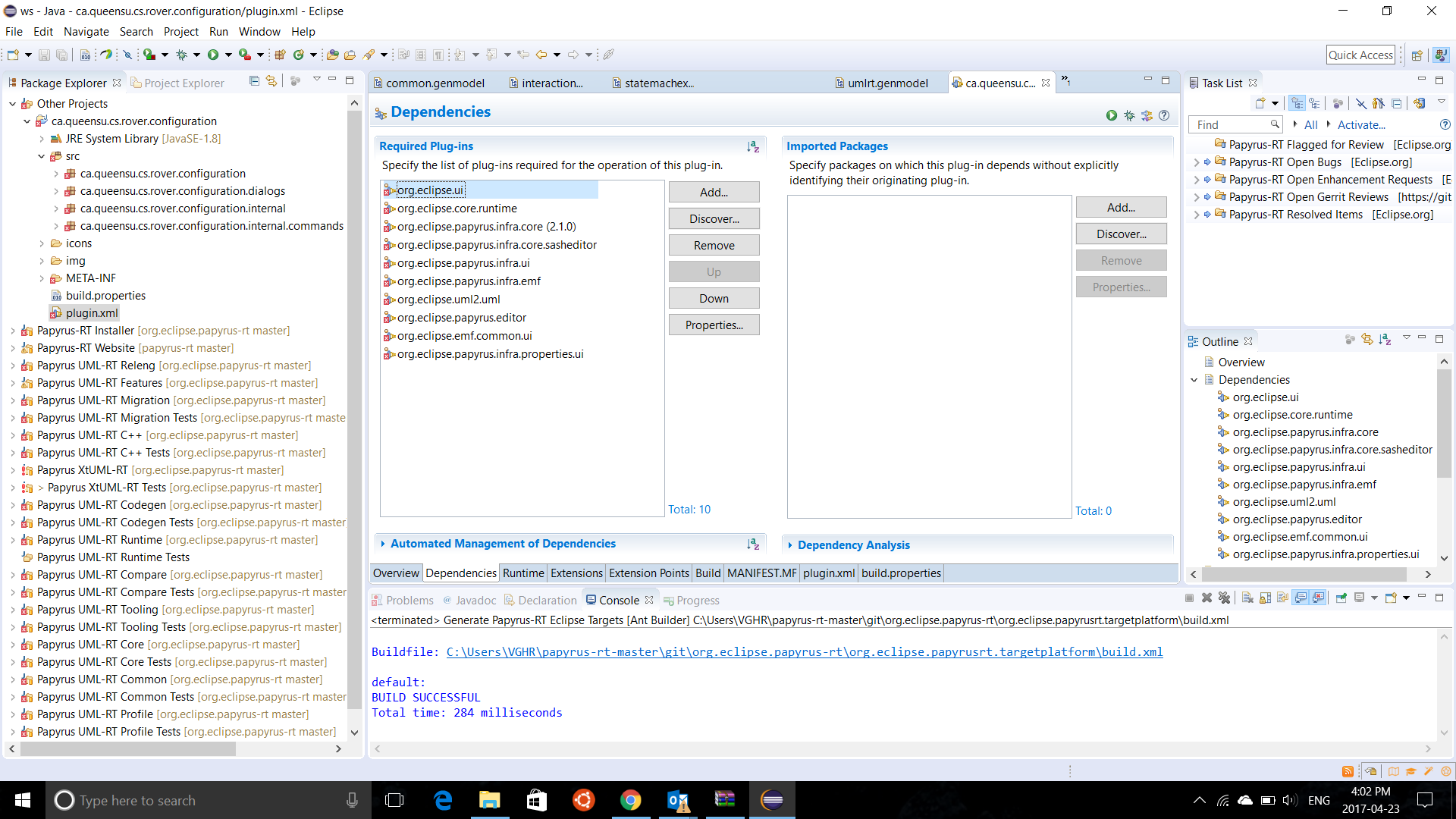Clear the Console output
This screenshot has height=819, width=1456.
pos(1247,598)
